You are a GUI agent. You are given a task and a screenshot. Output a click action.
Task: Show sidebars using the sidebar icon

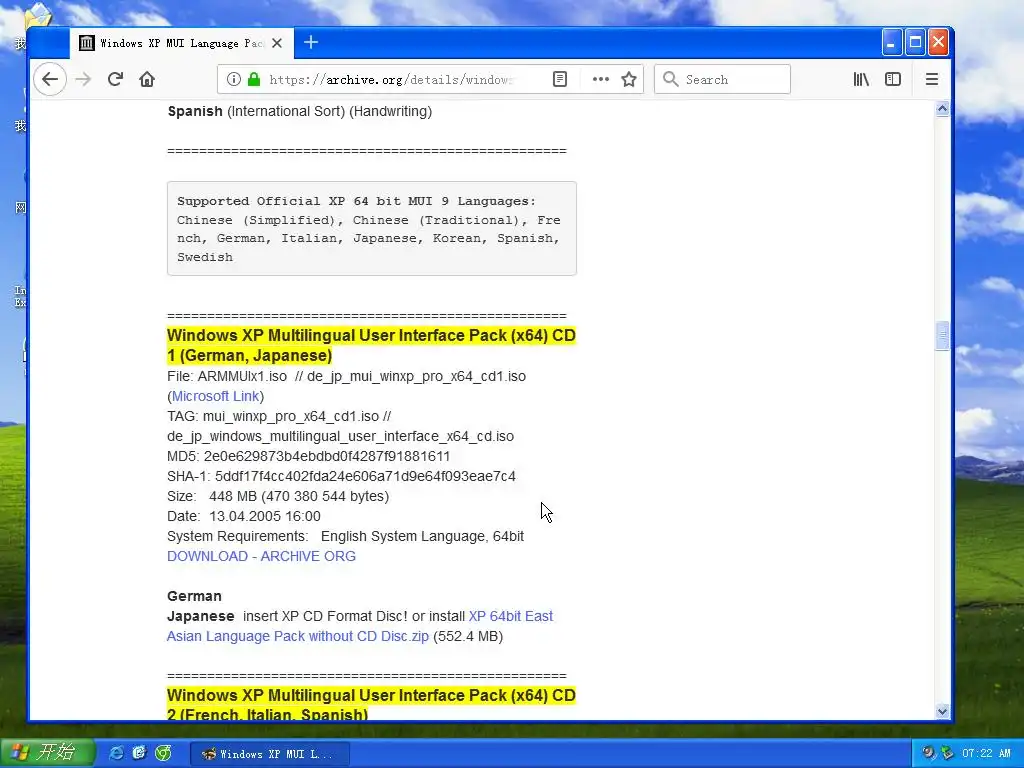(893, 80)
